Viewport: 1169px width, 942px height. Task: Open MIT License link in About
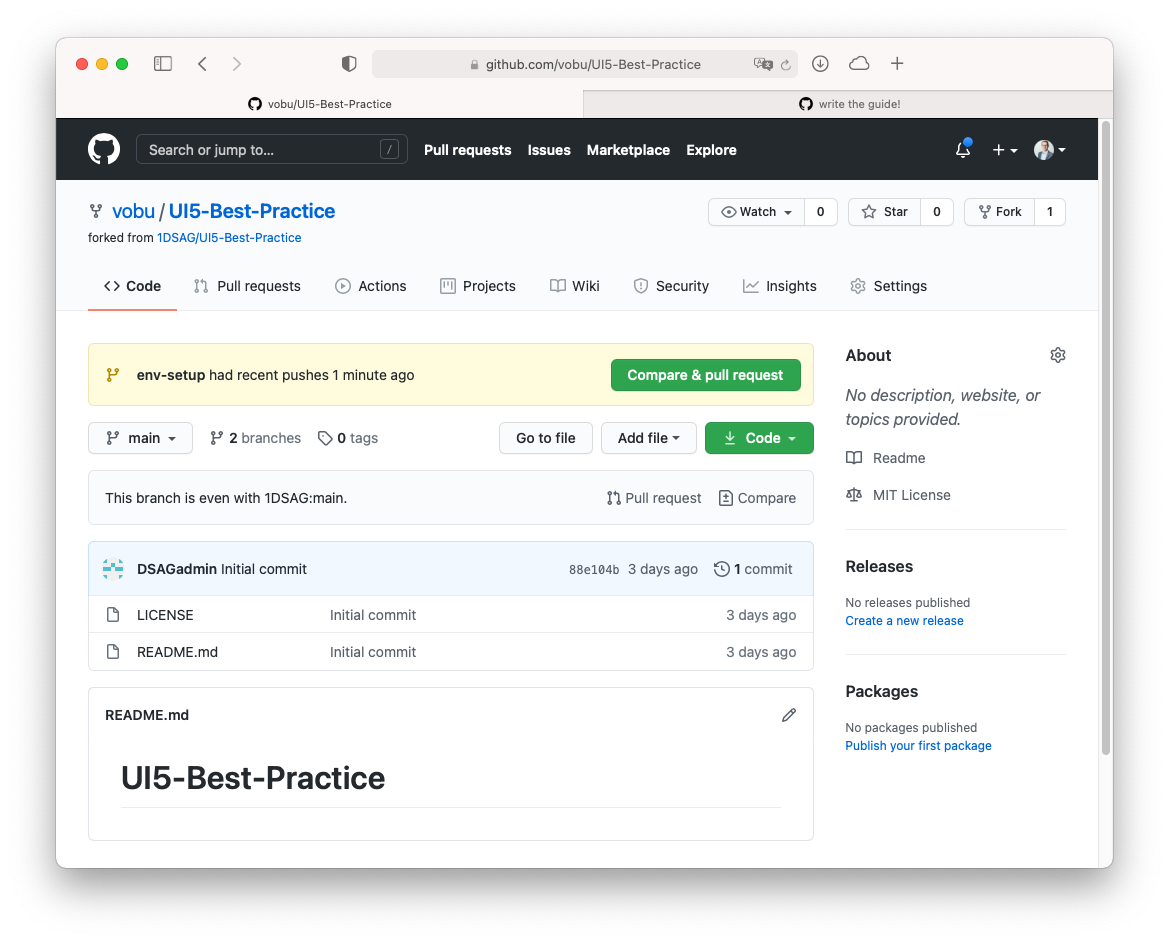(x=898, y=496)
